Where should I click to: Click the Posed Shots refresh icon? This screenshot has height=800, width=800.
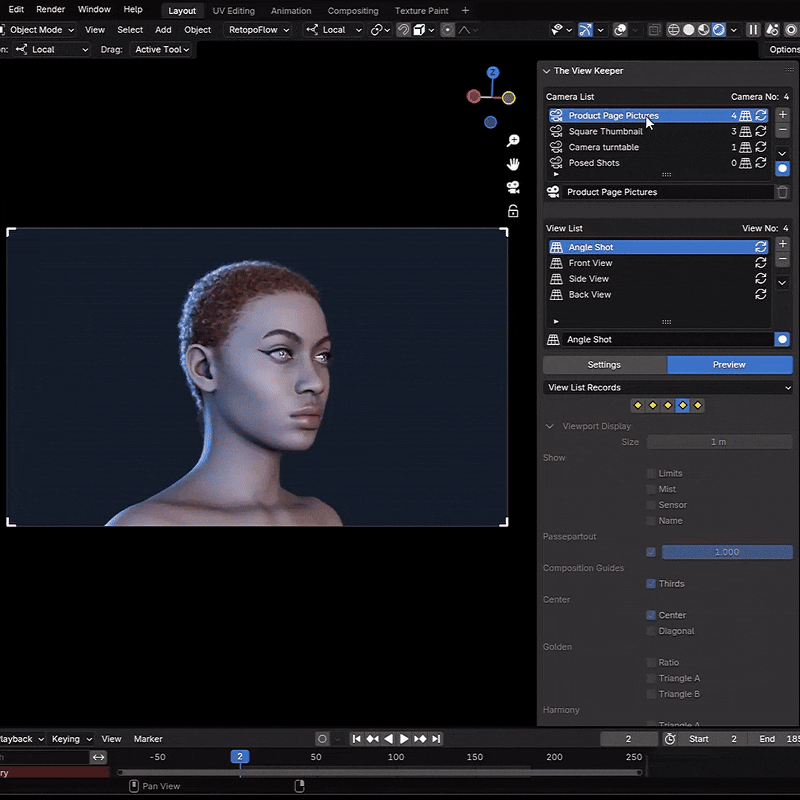point(761,163)
